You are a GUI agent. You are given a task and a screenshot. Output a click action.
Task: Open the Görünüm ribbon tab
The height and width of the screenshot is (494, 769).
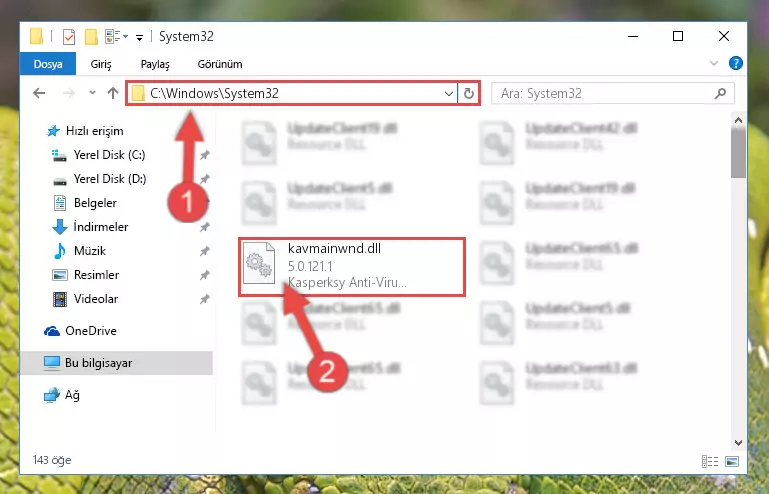[x=220, y=64]
